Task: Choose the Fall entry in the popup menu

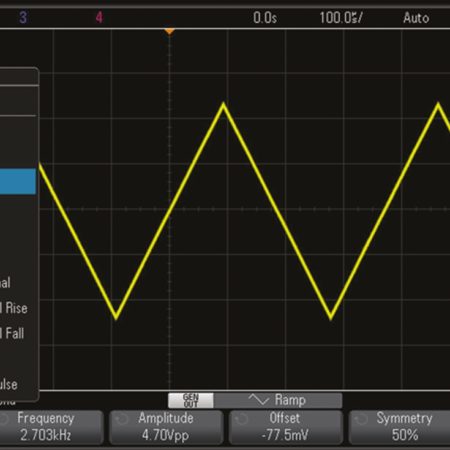Action: [13, 333]
